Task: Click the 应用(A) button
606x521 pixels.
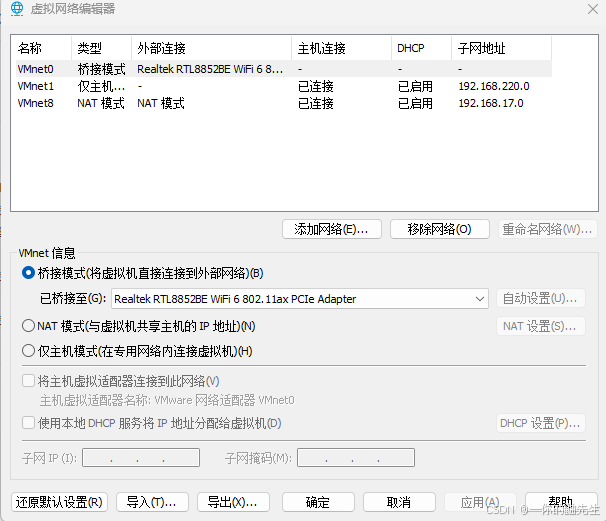Action: point(480,502)
